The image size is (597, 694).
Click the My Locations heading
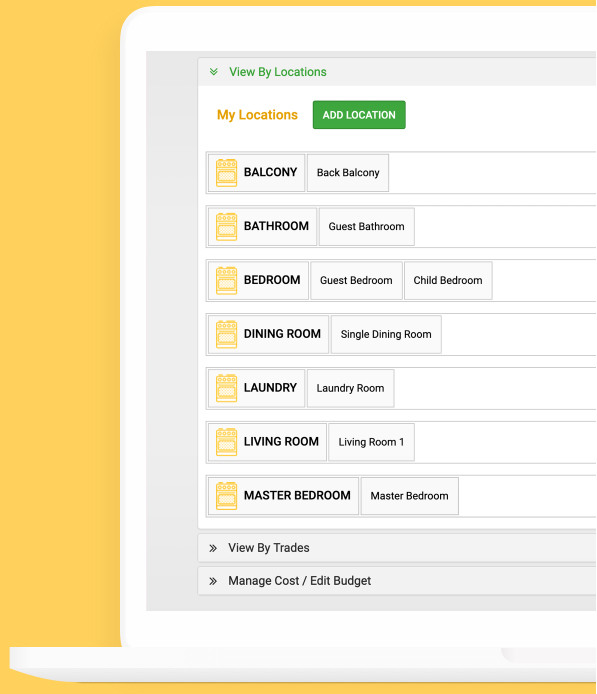click(257, 115)
